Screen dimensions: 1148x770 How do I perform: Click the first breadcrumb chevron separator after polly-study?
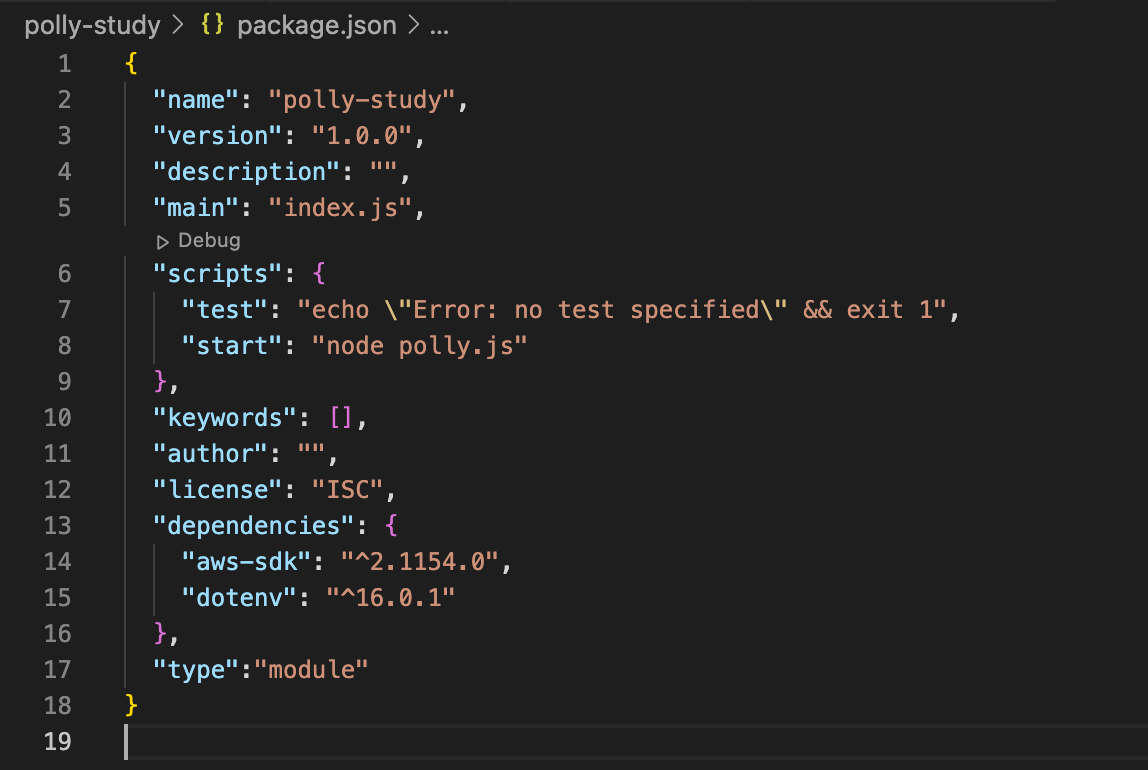click(178, 26)
